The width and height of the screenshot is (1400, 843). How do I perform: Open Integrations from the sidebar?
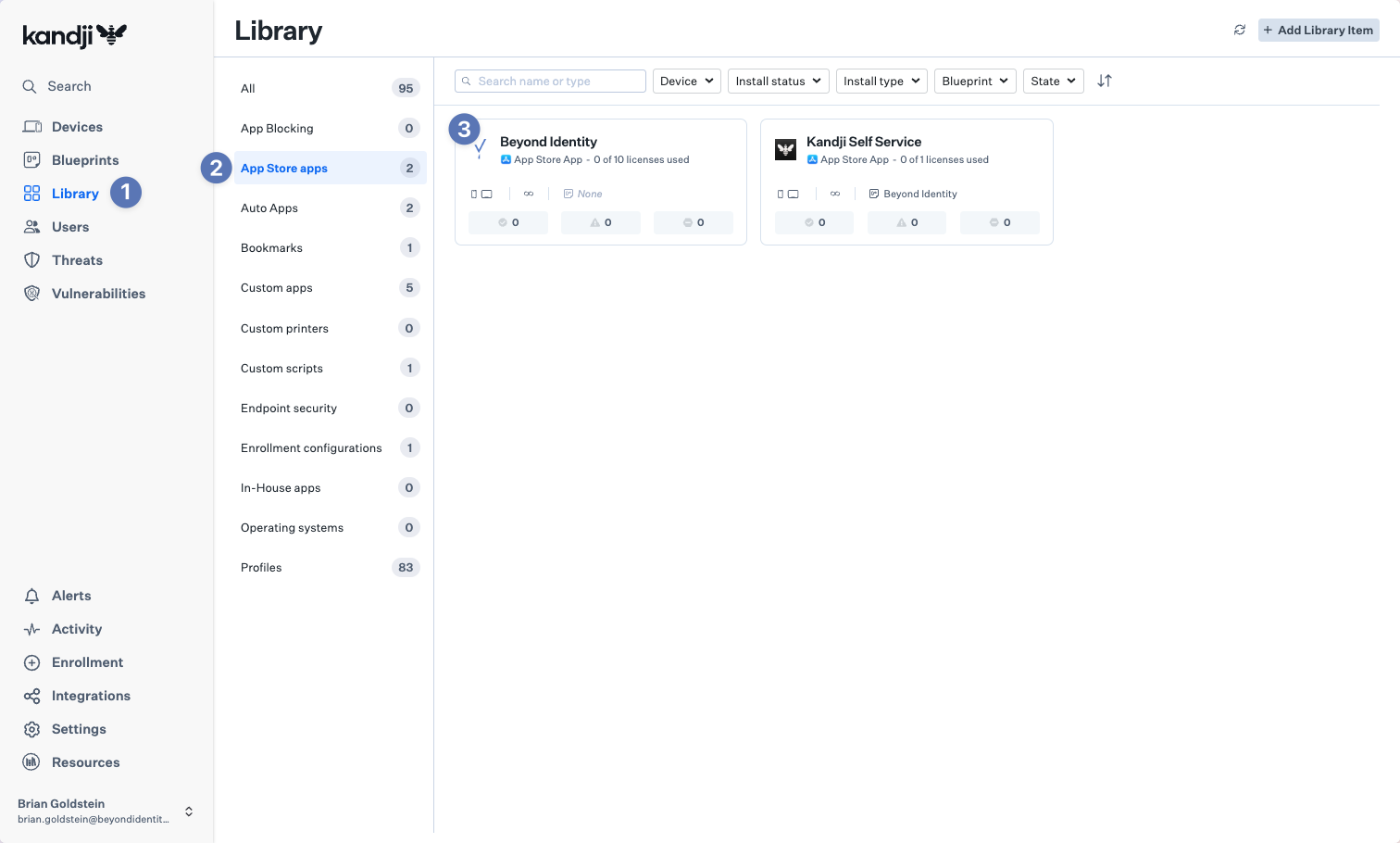(x=91, y=696)
